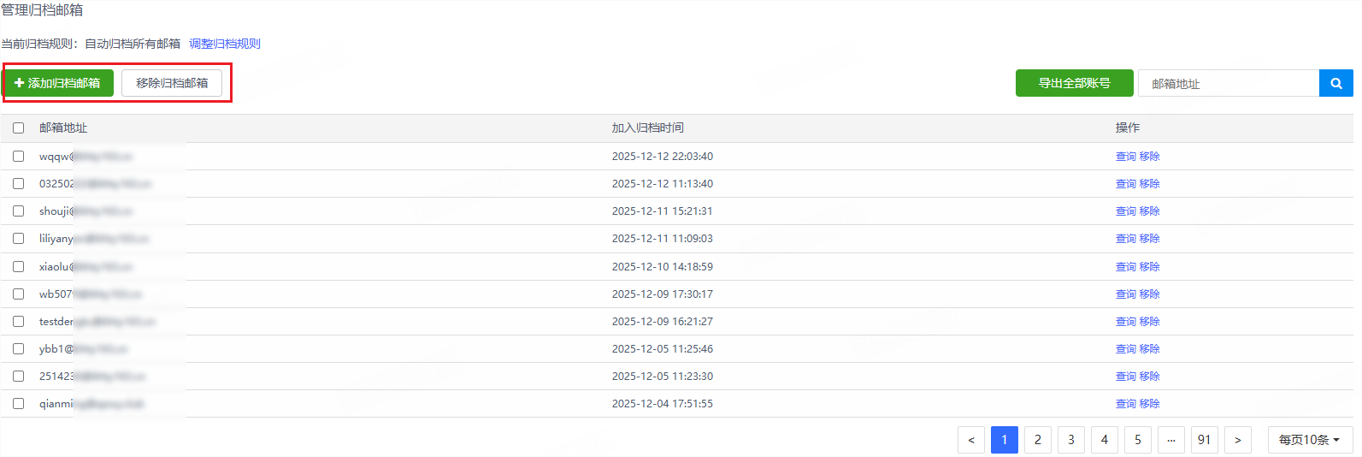Click the previous page arrow

(971, 440)
